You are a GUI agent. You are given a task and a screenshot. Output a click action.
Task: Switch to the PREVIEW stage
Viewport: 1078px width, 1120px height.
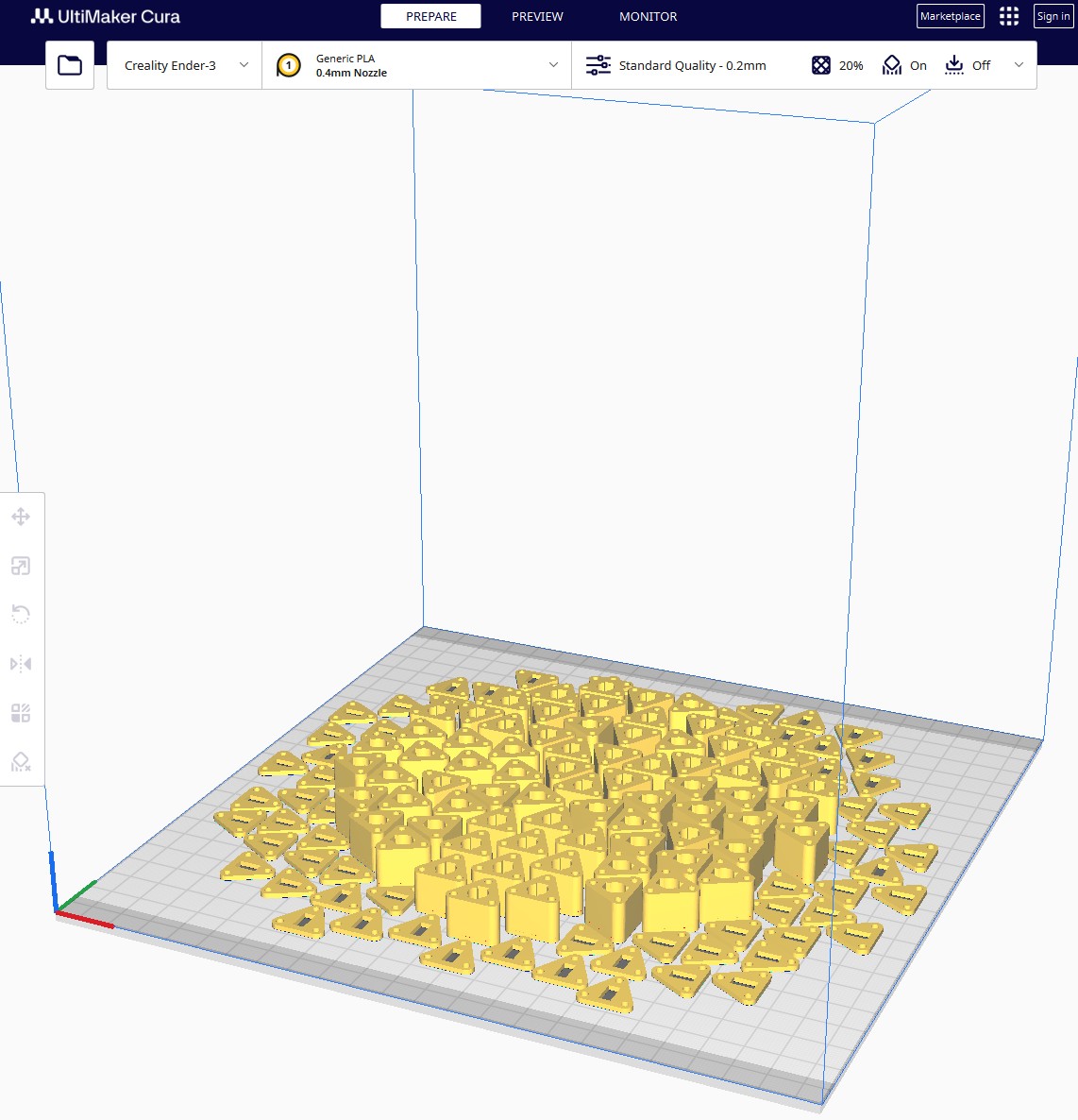coord(537,16)
